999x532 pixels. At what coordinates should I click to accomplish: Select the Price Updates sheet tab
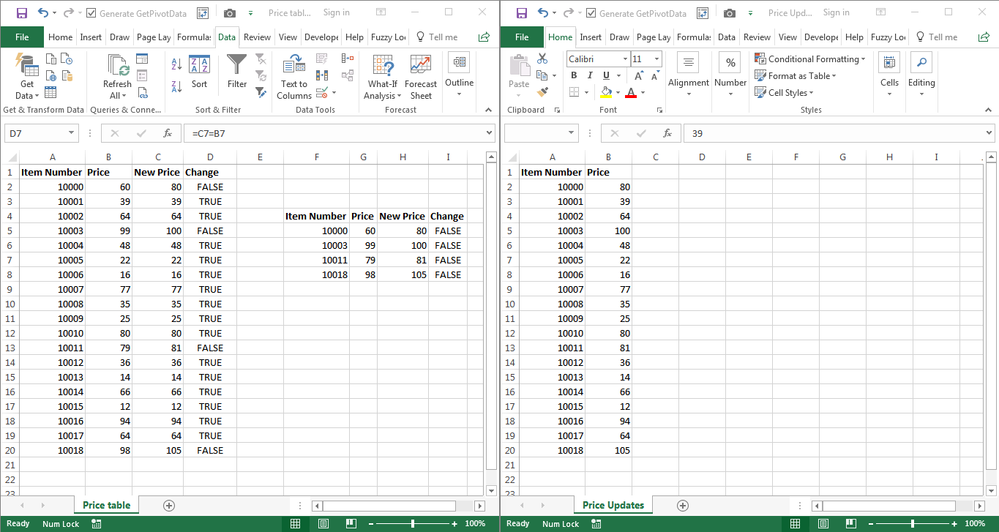(x=613, y=505)
